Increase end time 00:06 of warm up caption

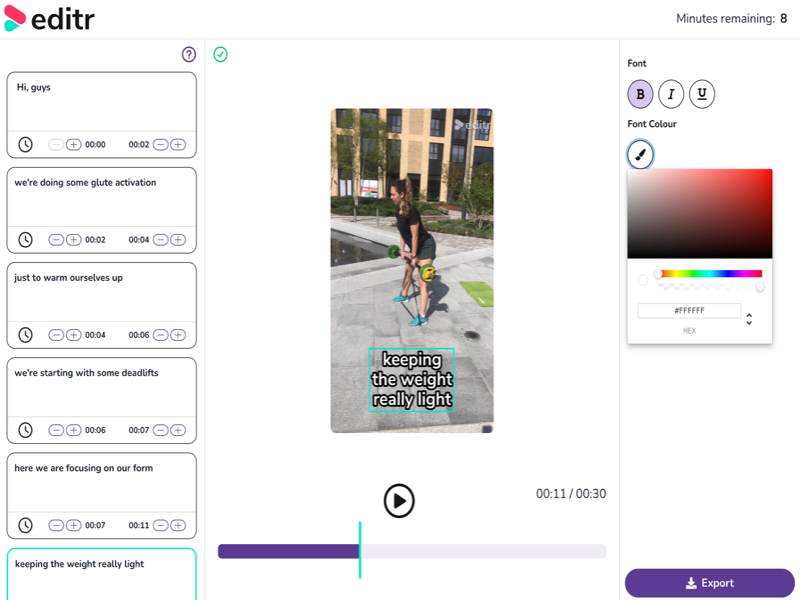(x=178, y=335)
